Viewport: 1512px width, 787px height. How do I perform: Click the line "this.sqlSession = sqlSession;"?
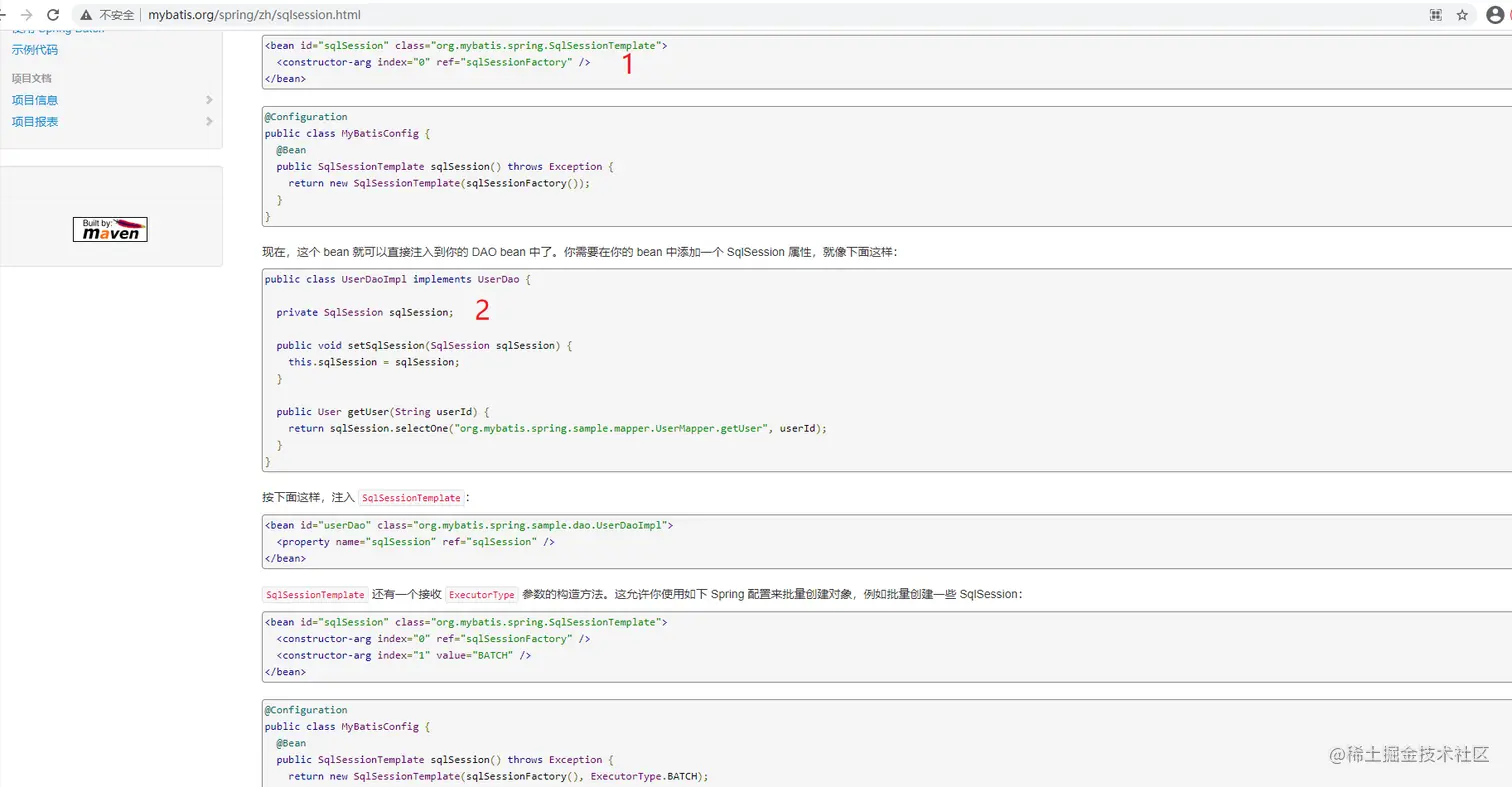[374, 362]
